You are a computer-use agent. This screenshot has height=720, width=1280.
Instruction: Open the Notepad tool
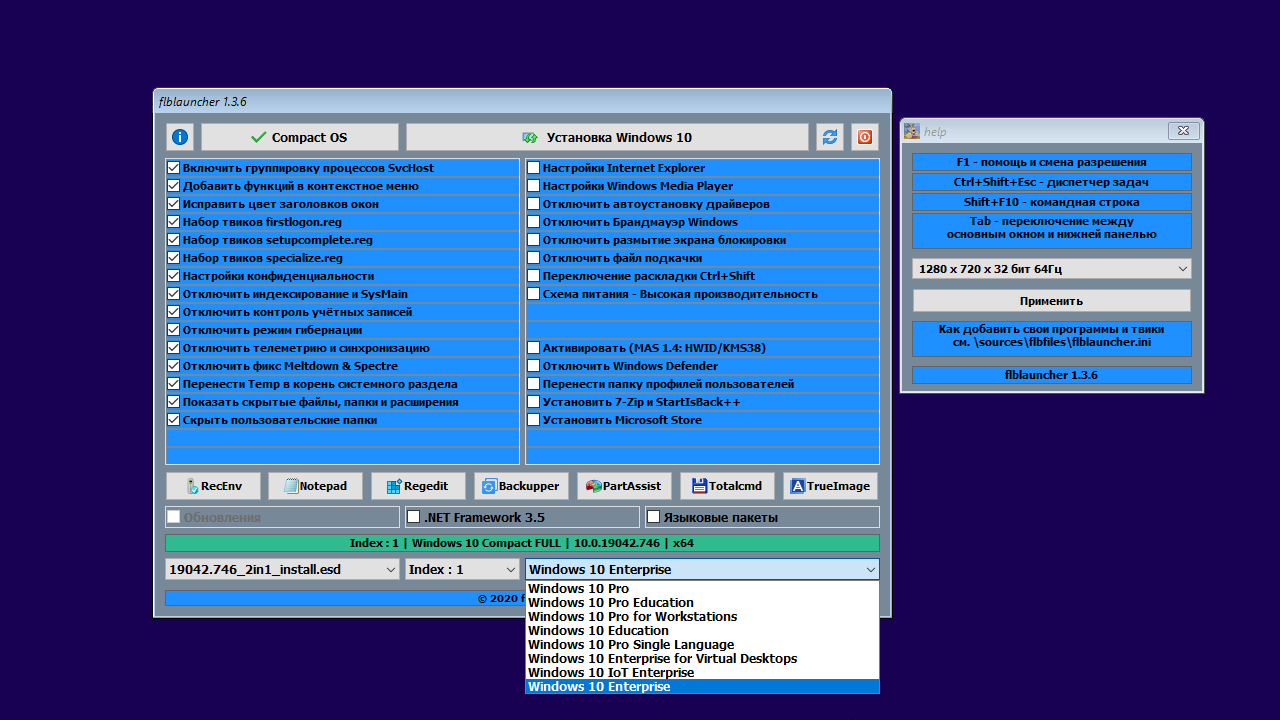click(315, 486)
